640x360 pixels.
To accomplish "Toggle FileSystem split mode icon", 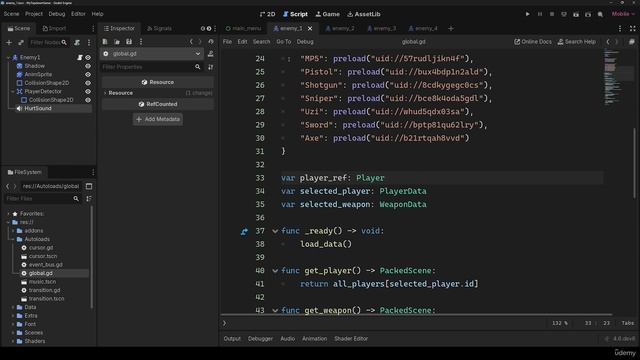I will [x=89, y=186].
